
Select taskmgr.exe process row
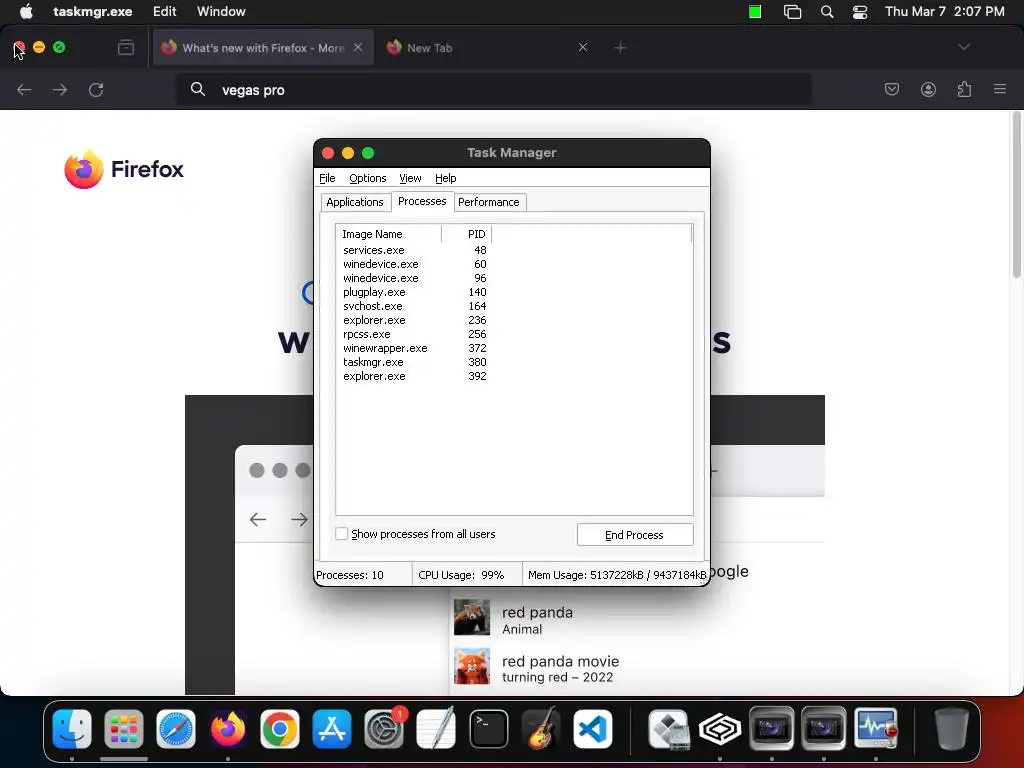point(414,362)
